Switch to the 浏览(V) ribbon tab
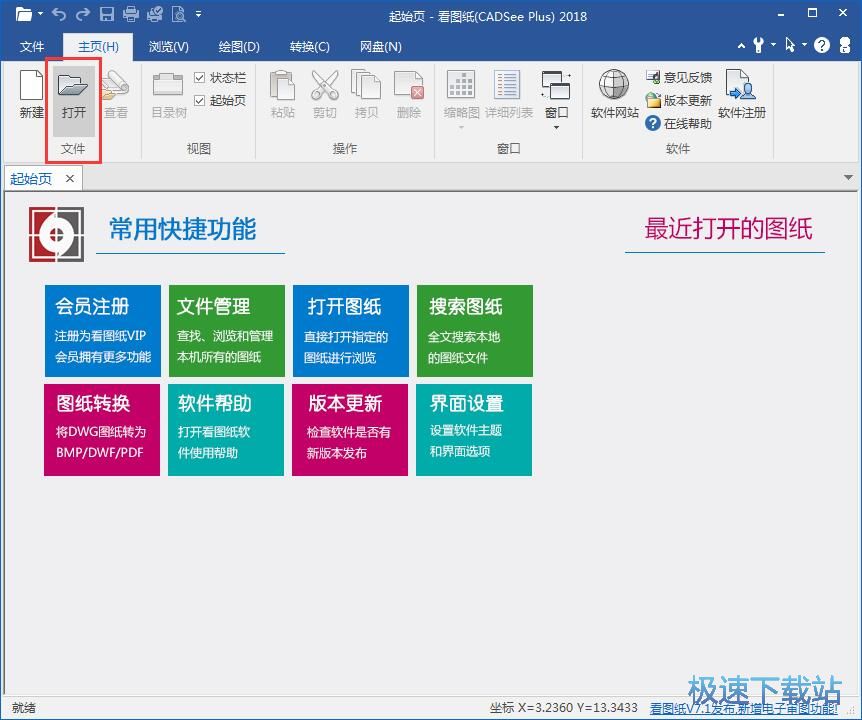862x720 pixels. pyautogui.click(x=168, y=47)
